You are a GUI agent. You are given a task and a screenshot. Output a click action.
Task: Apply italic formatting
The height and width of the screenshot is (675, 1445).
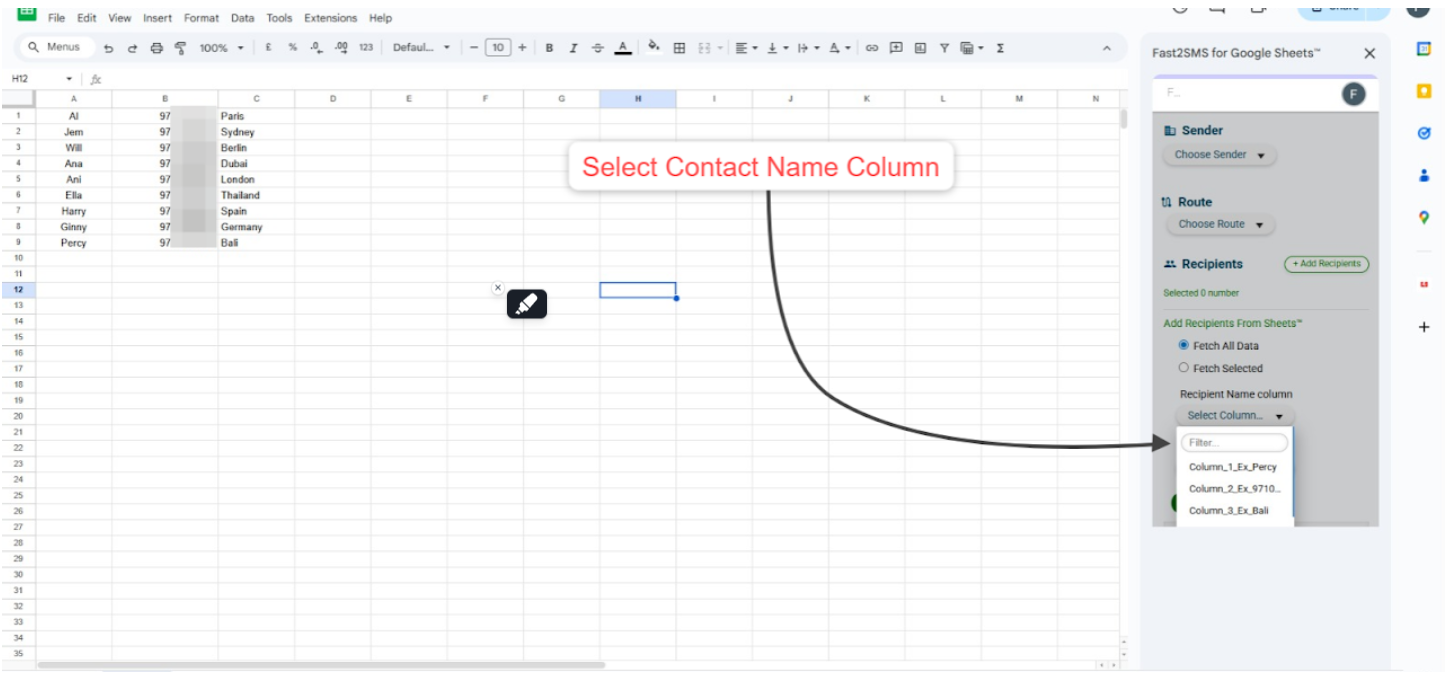click(573, 48)
